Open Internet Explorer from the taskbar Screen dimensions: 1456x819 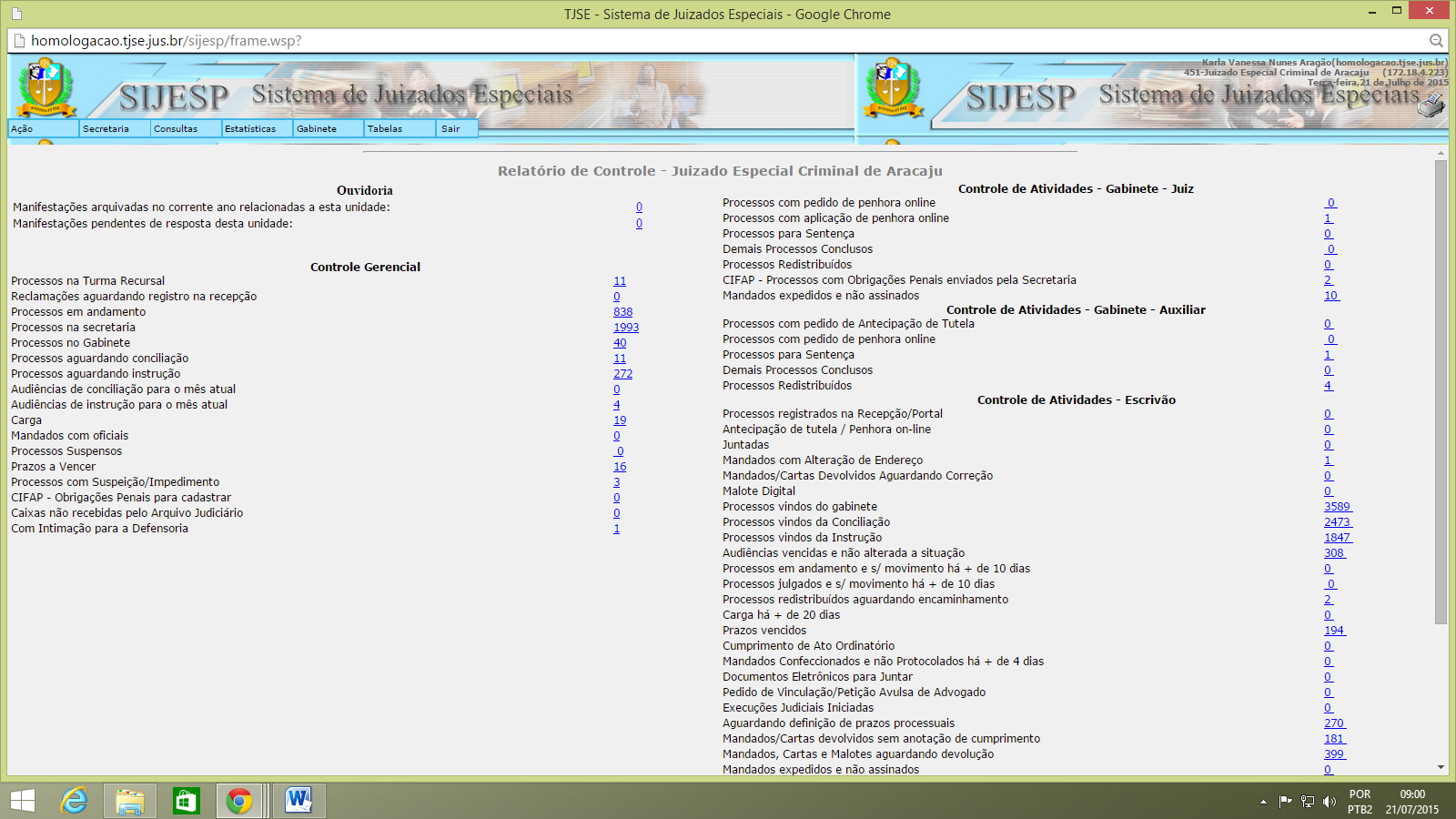click(74, 801)
